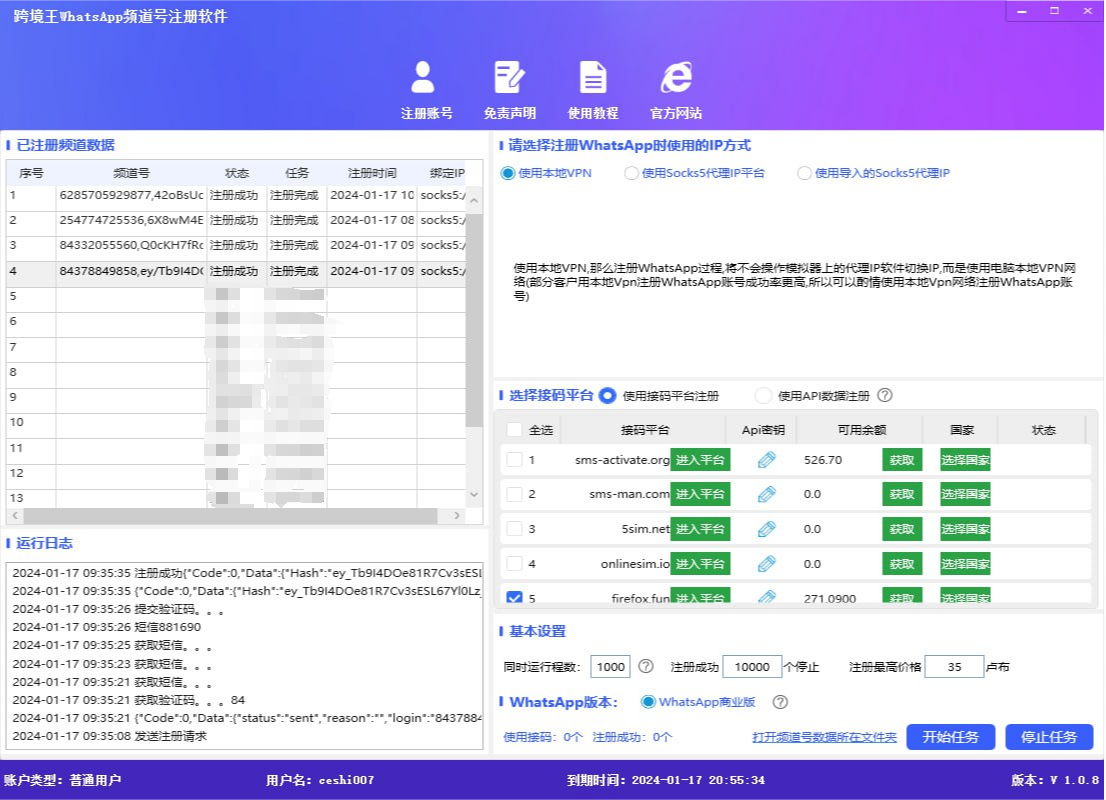Check the sms-man.com platform checkbox
The image size is (1106, 800).
coord(513,493)
